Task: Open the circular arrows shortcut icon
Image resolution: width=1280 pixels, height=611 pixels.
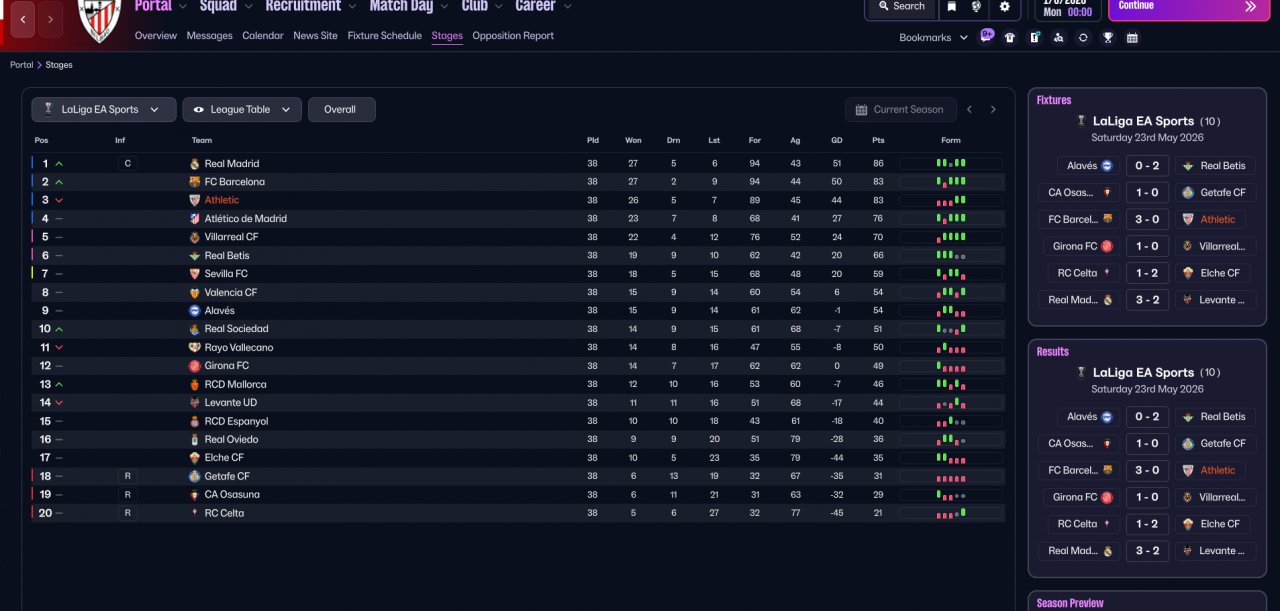Action: click(x=1083, y=38)
